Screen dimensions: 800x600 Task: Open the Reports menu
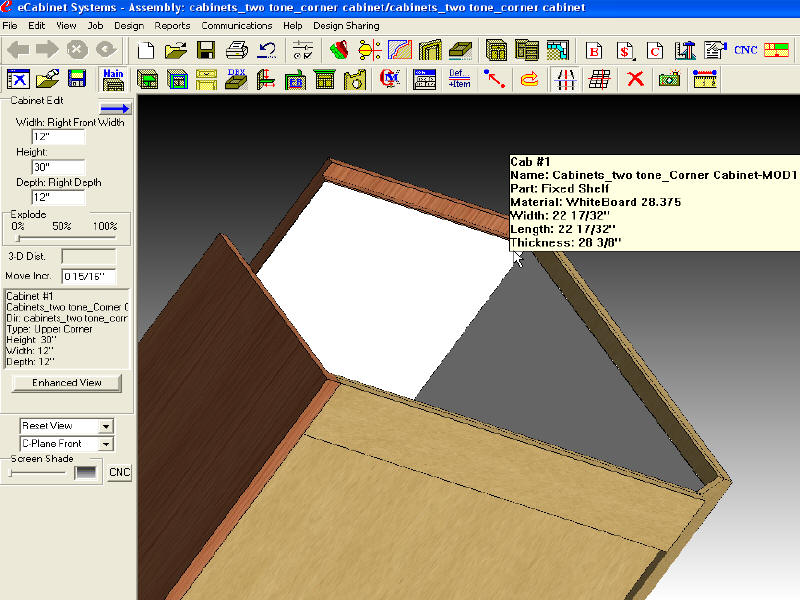click(x=172, y=26)
